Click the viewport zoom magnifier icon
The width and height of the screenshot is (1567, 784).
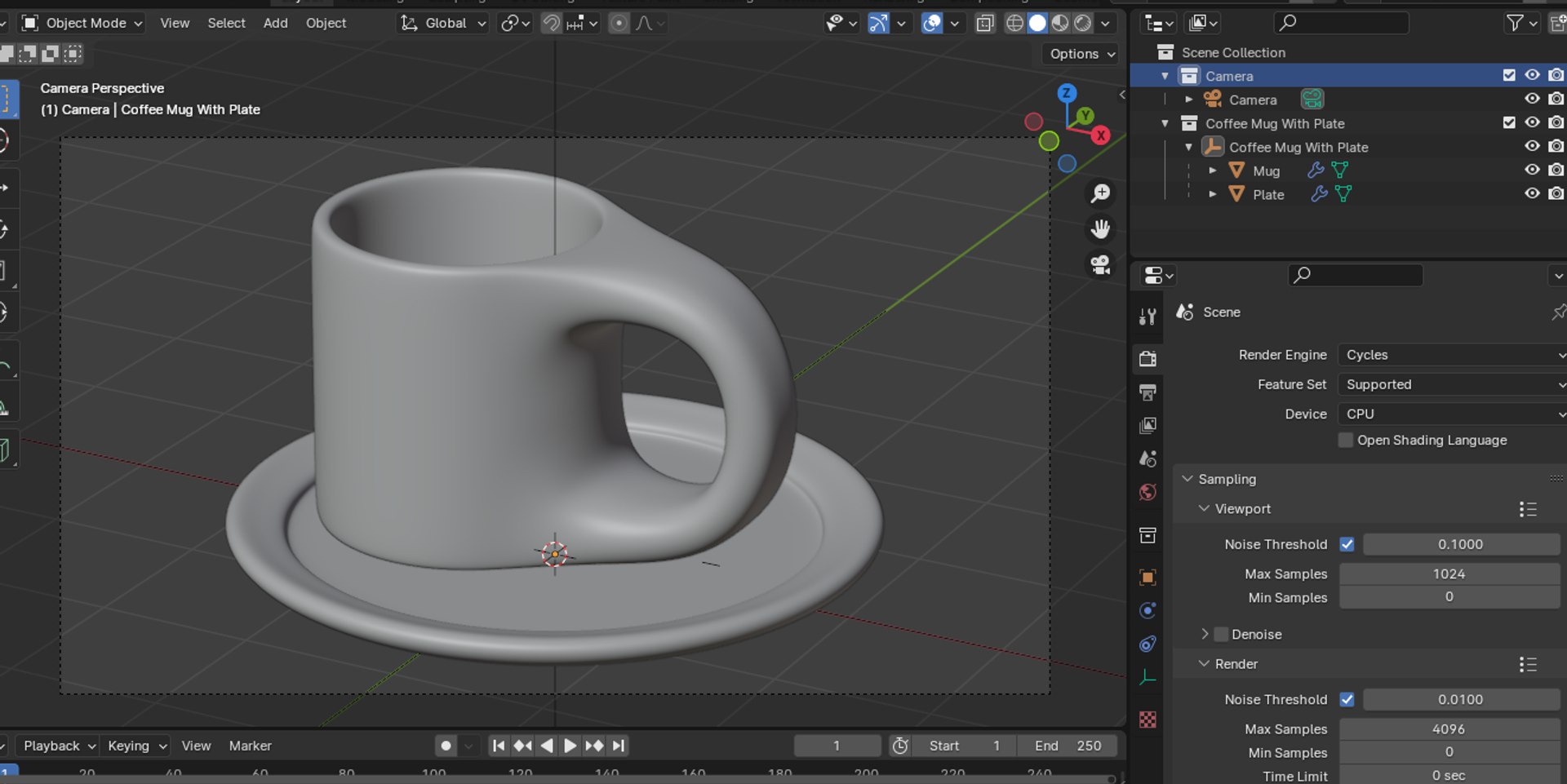1100,193
